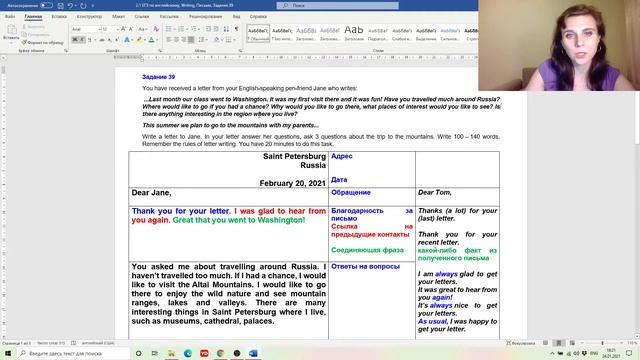
Task: Apply yellow text highlight color
Action: (x=139, y=40)
